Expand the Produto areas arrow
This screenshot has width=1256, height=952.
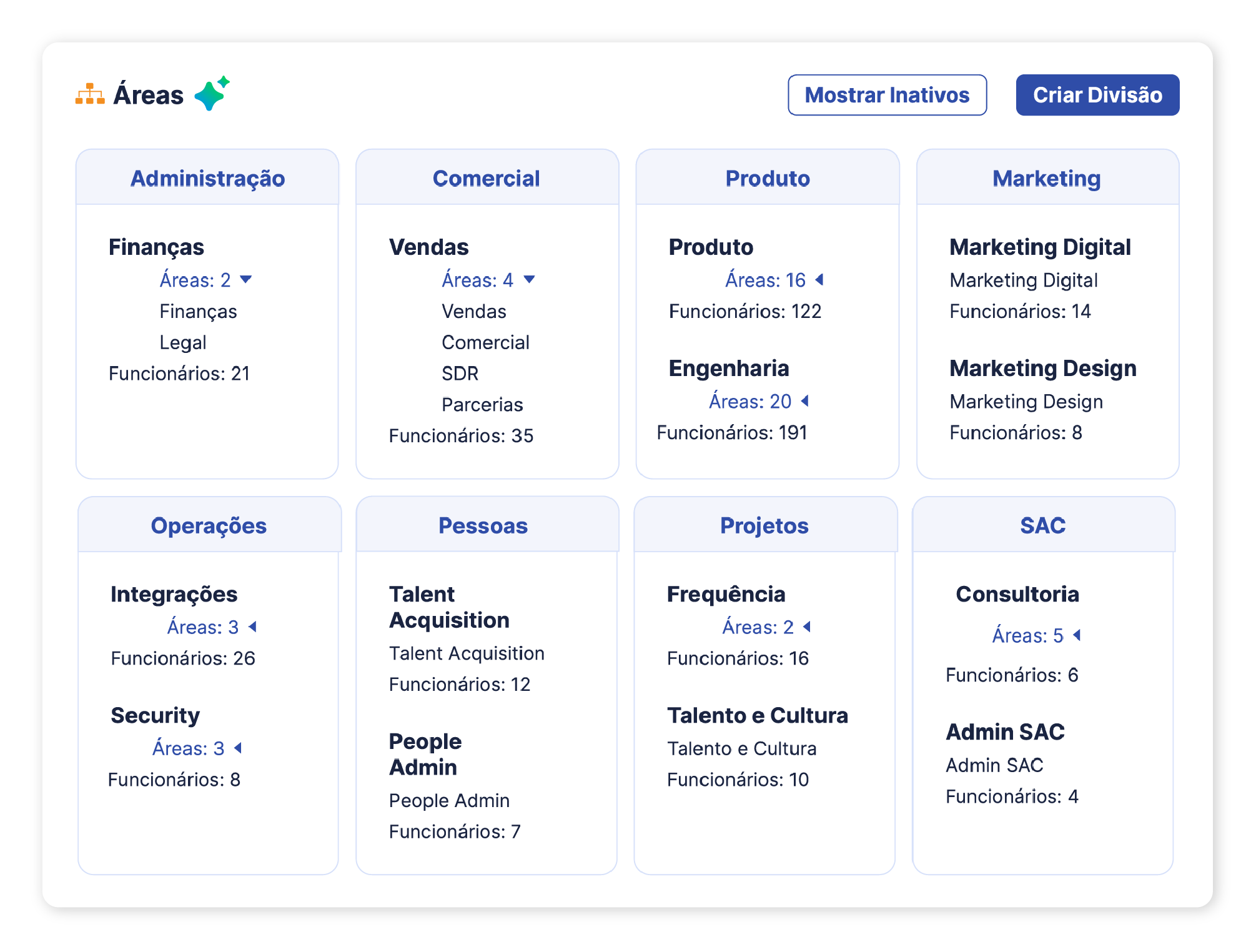click(819, 280)
